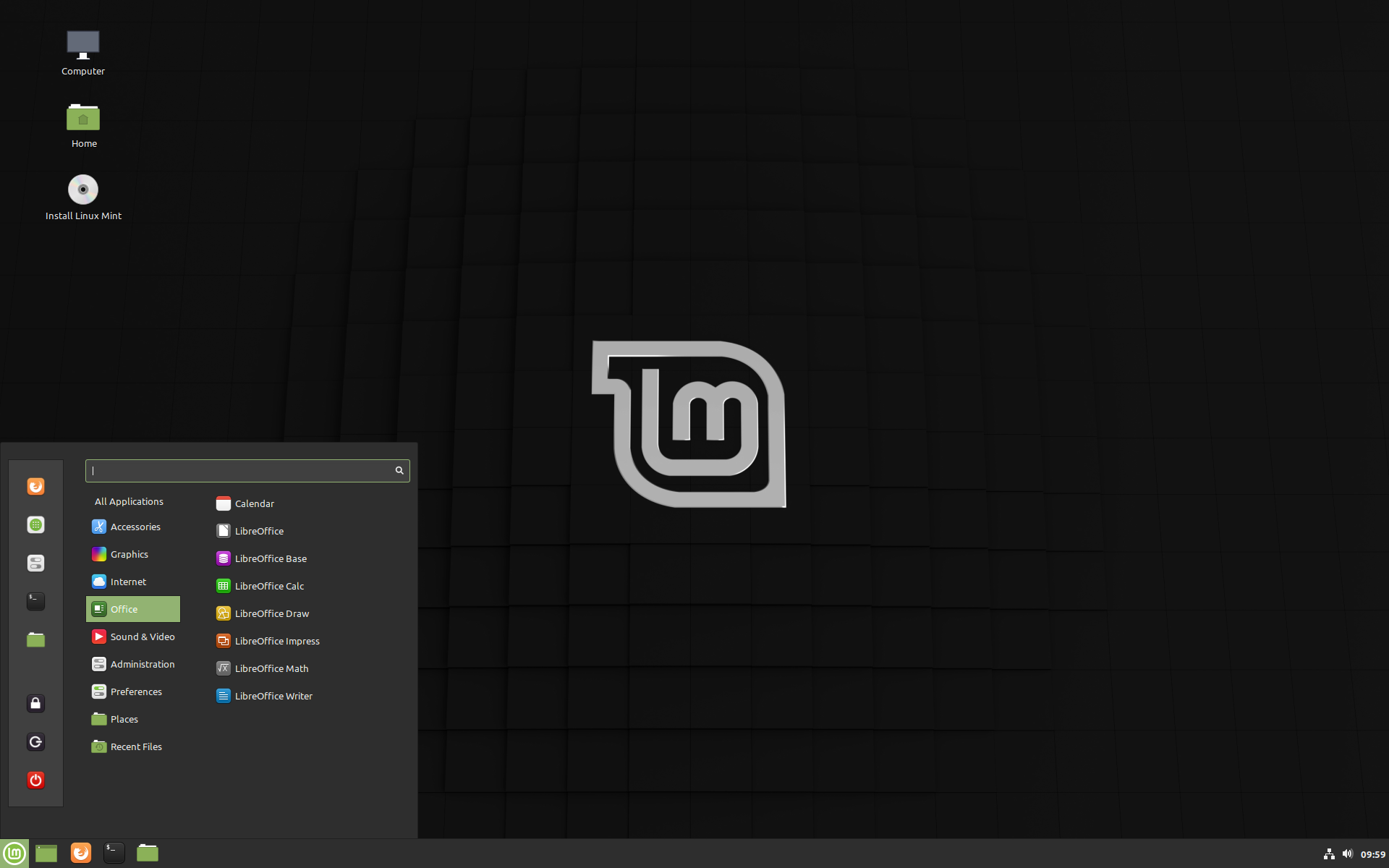Open Recent Files section

[136, 745]
